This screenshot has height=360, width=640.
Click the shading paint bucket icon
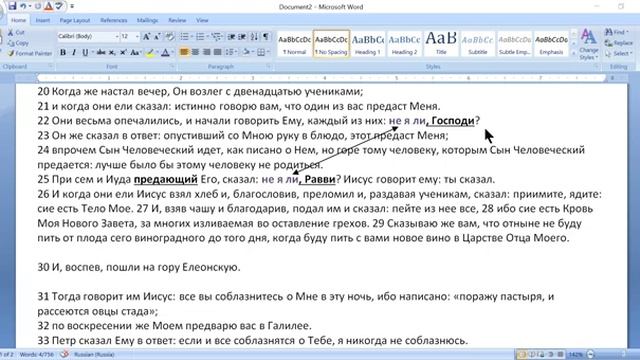pos(247,52)
